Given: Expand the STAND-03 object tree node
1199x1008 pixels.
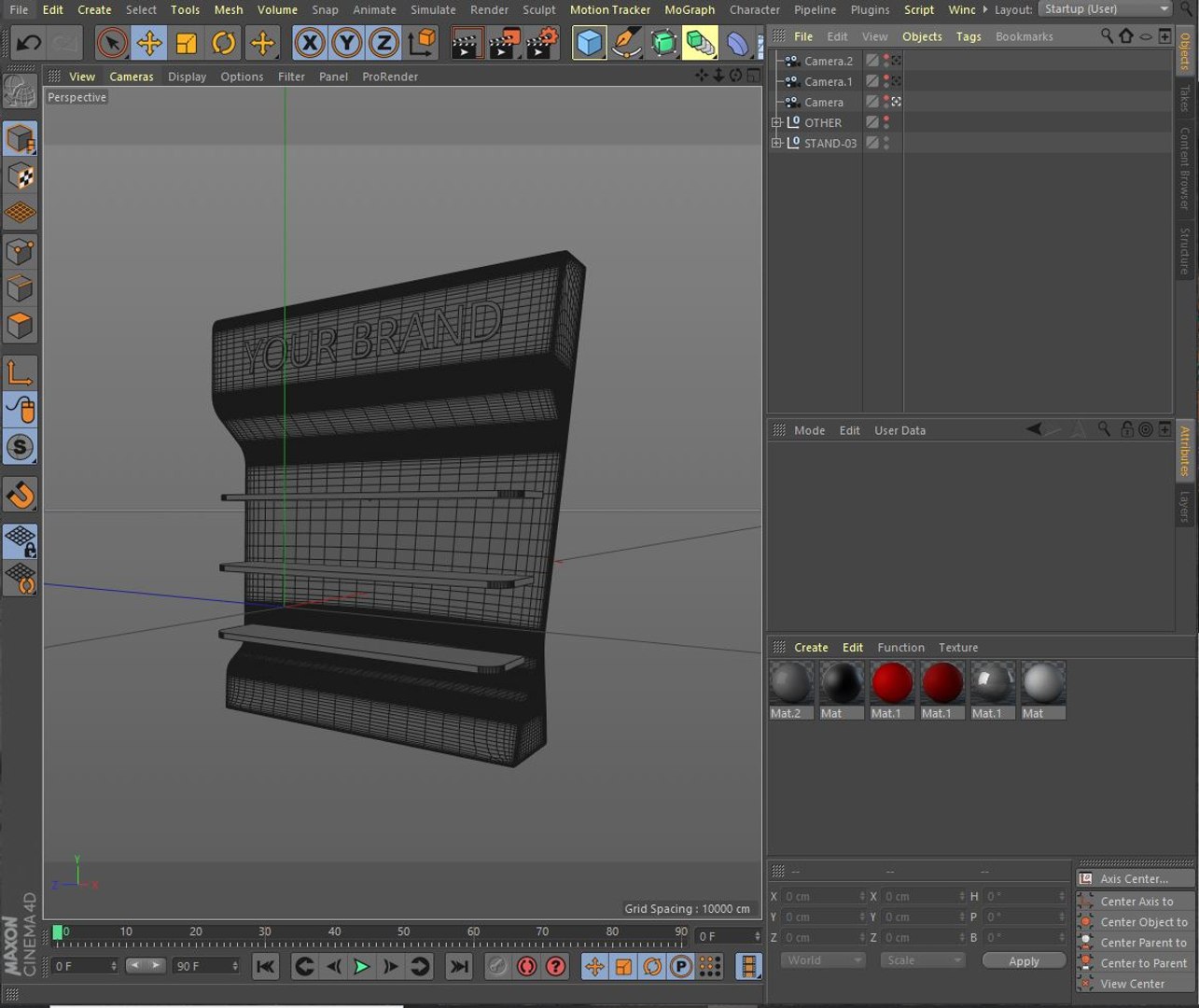Looking at the screenshot, I should 776,143.
